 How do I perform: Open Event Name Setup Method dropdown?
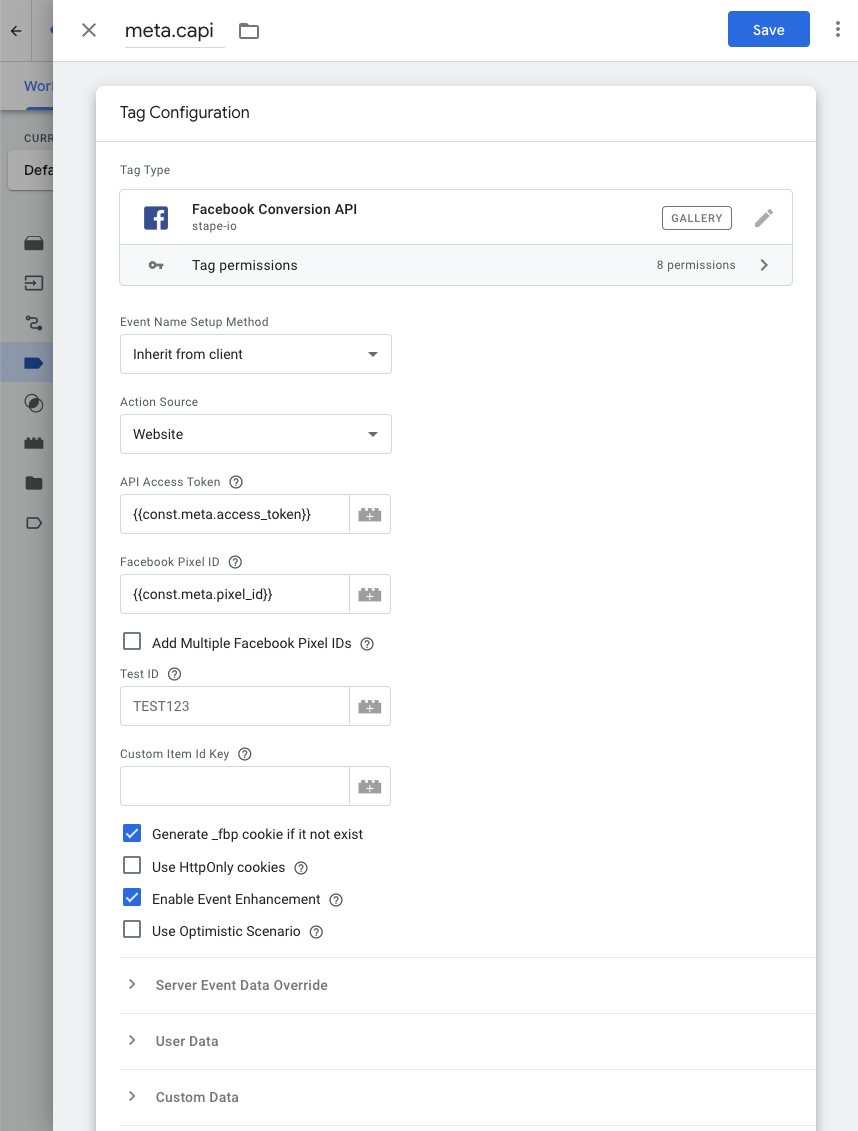256,354
